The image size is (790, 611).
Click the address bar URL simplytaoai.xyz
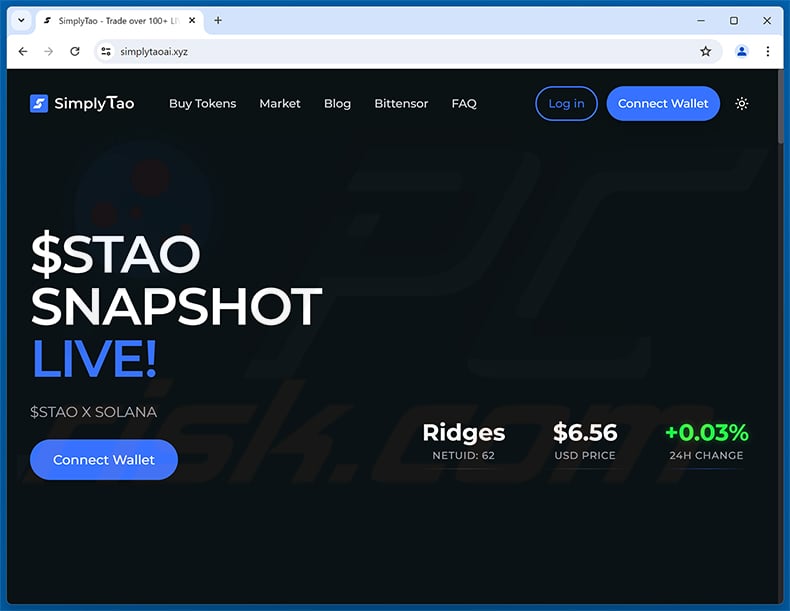[x=154, y=51]
